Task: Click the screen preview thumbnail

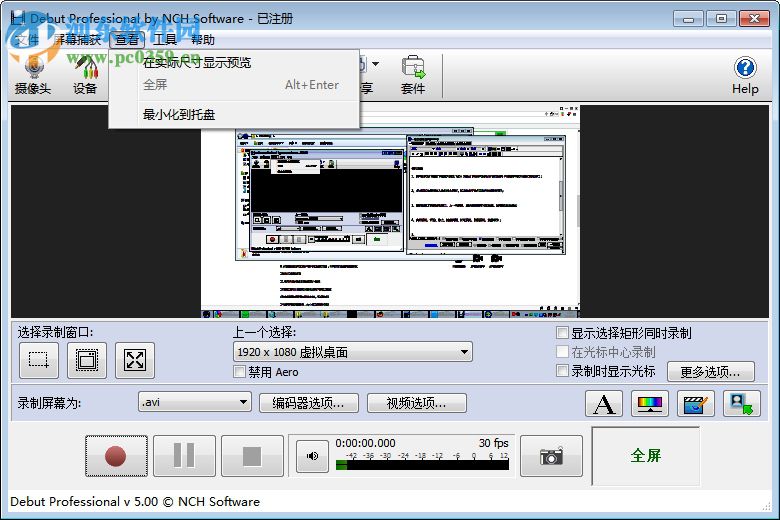Action: 390,211
